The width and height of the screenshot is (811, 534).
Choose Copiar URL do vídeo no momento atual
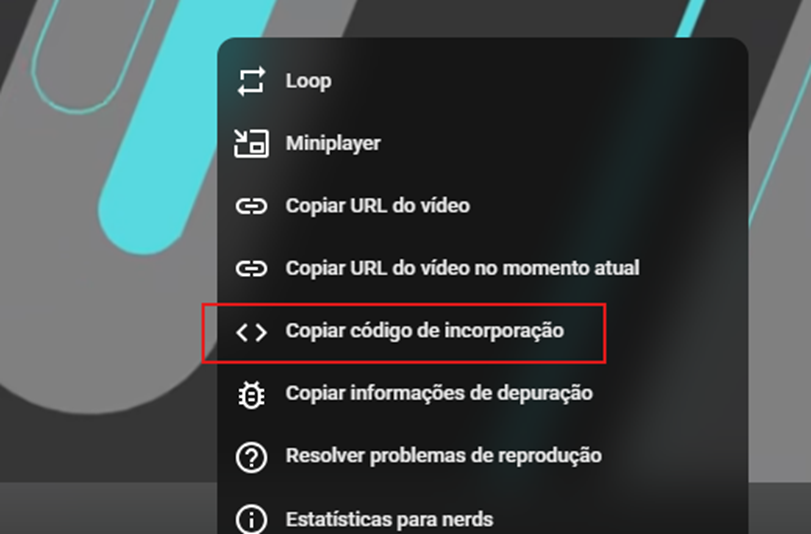(462, 268)
